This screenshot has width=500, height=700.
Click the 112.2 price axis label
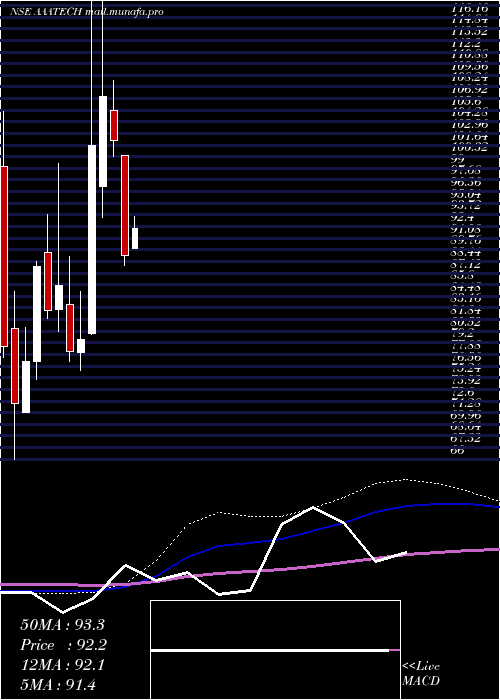(x=465, y=43)
